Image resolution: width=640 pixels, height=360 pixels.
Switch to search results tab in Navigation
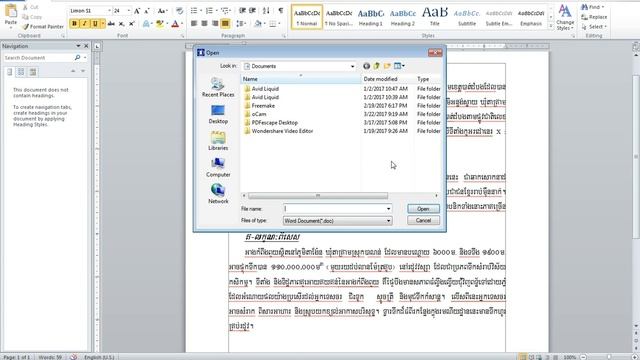33,72
